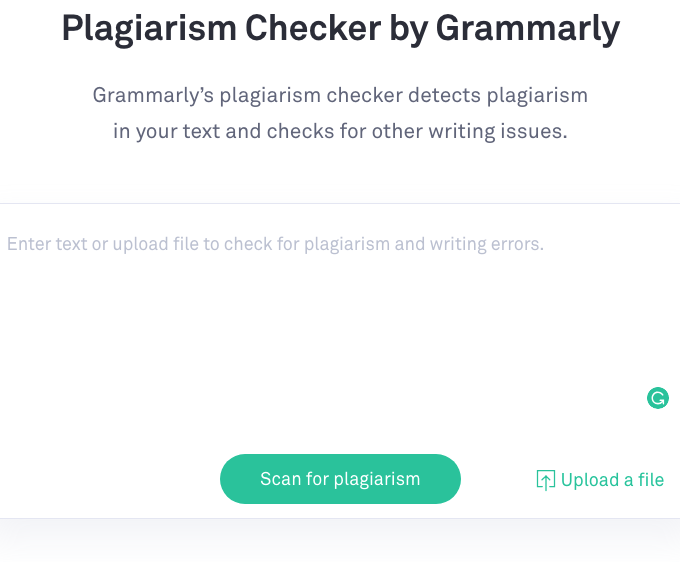Click the word "Upload" beside the arrow icon
The width and height of the screenshot is (680, 562).
[590, 480]
